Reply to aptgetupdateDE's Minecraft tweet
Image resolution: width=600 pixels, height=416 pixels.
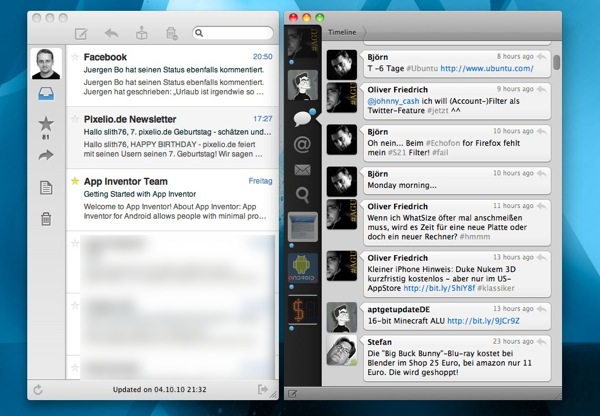point(541,309)
